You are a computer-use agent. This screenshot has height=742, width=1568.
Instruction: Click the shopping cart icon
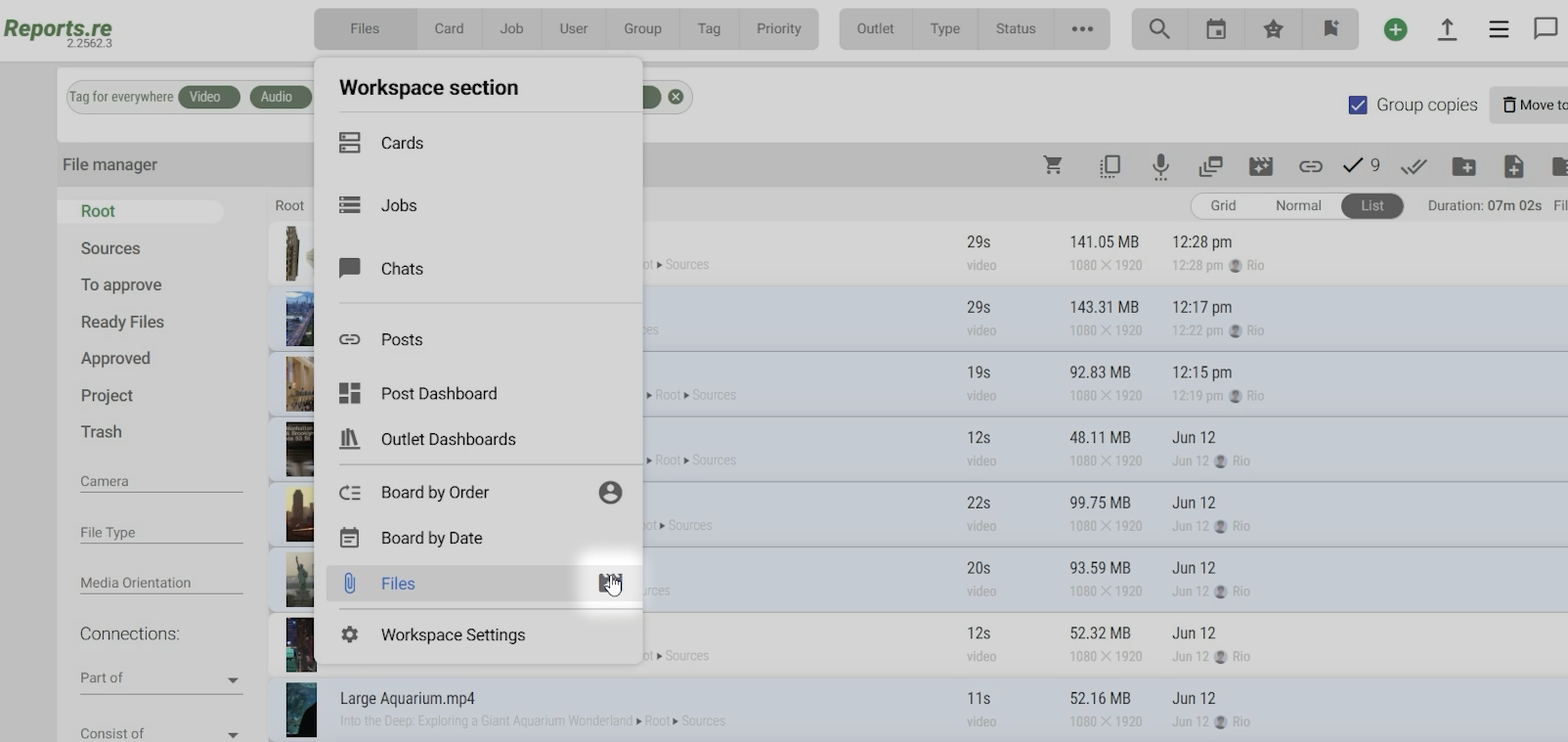pos(1053,166)
